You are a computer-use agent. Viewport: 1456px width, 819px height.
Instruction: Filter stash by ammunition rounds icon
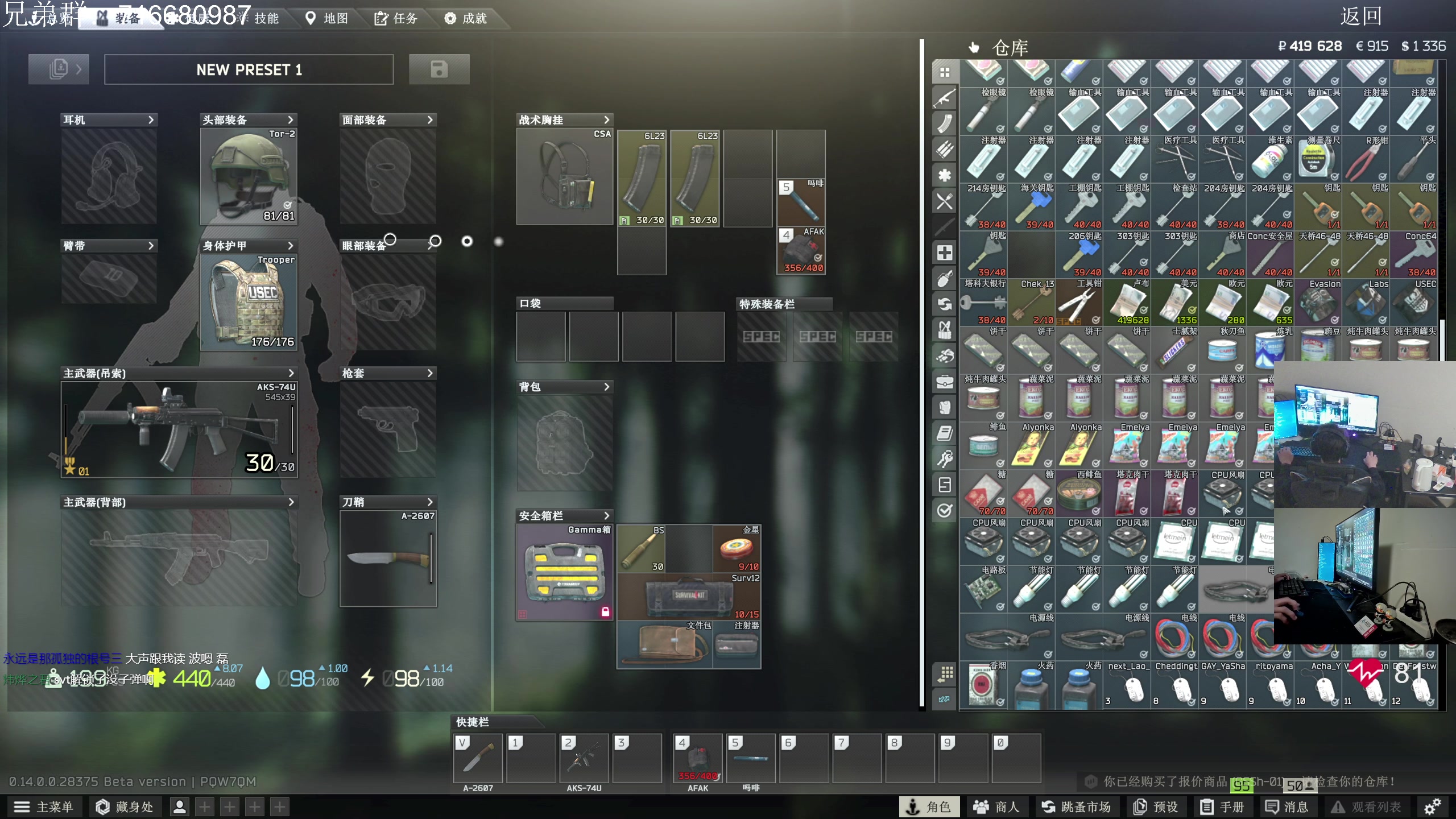(945, 149)
